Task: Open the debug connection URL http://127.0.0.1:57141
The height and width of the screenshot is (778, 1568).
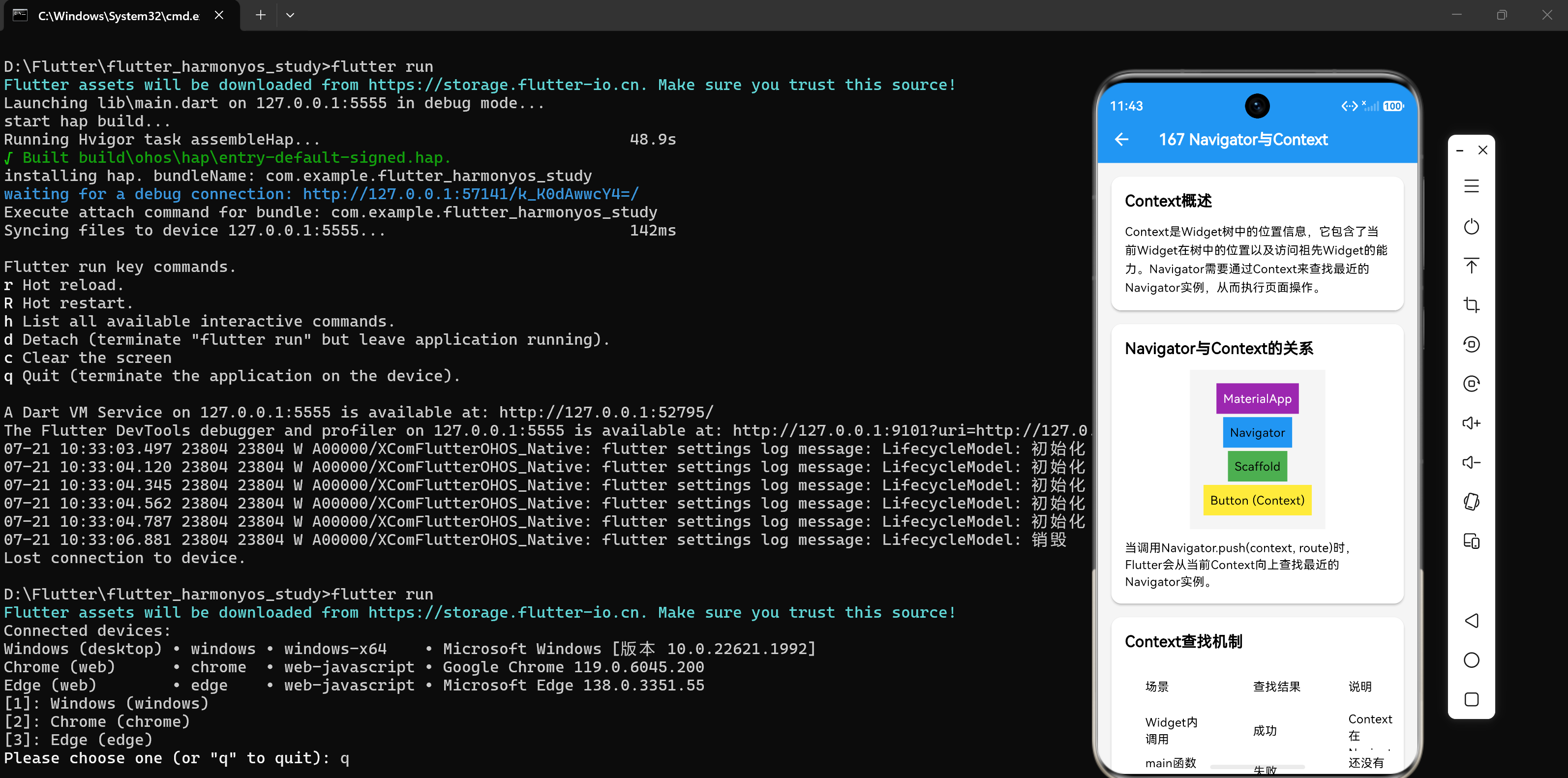Action: 471,194
